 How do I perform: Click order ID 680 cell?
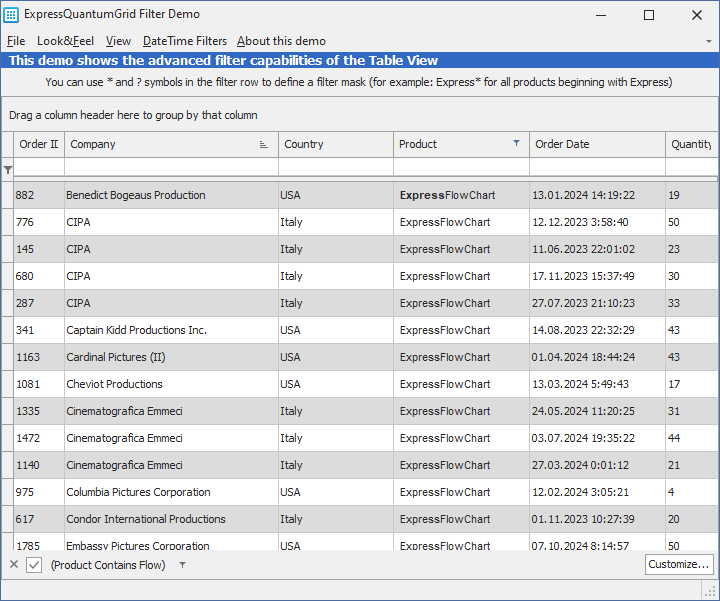click(39, 276)
